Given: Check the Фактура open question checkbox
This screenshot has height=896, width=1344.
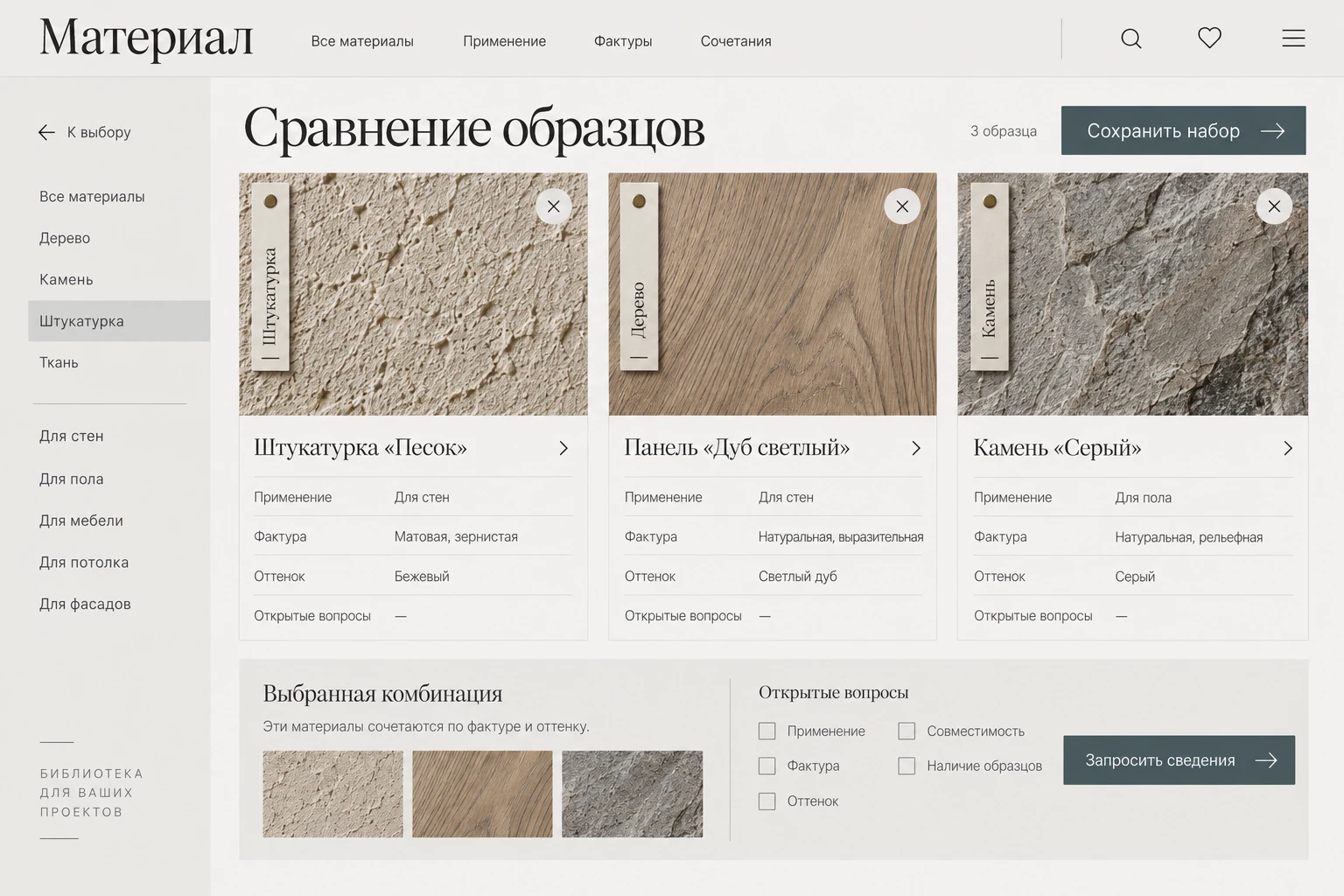Looking at the screenshot, I should click(x=767, y=766).
